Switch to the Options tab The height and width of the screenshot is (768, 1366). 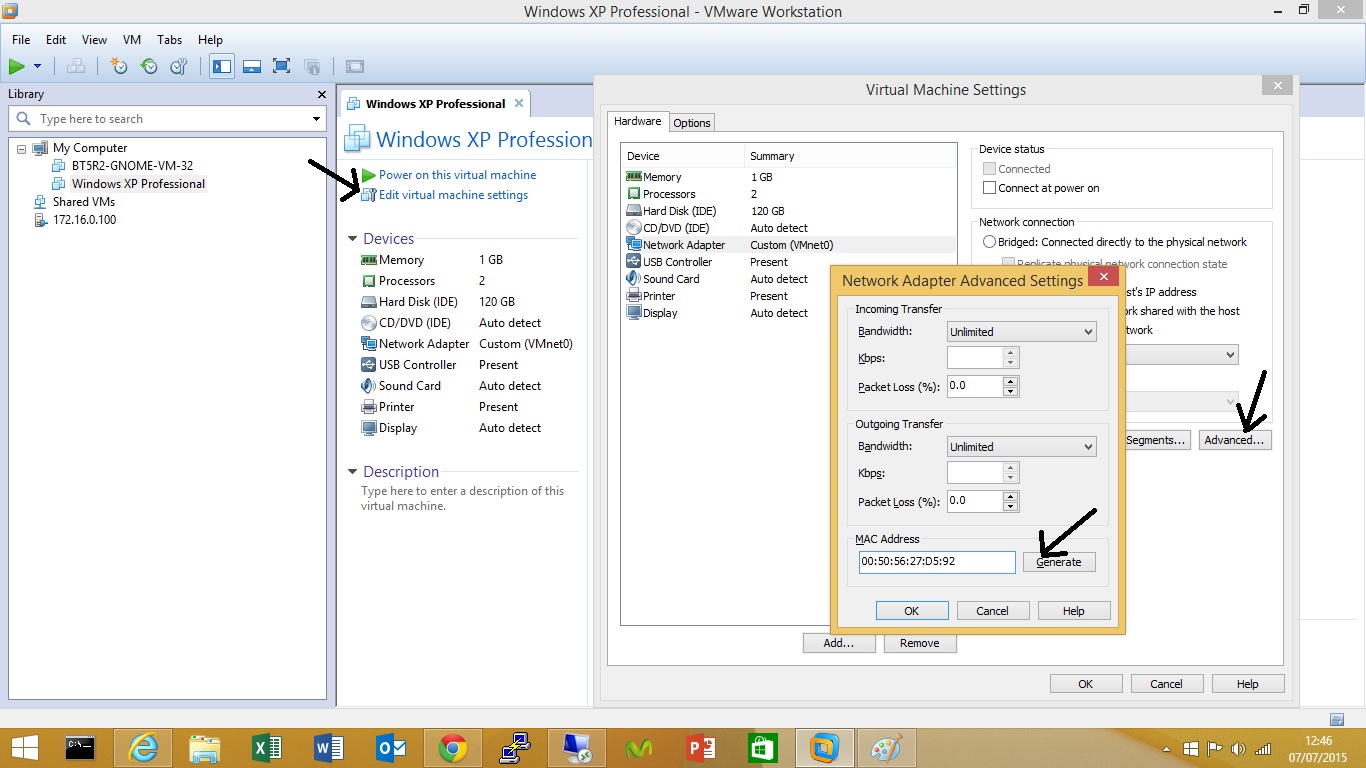click(x=691, y=122)
